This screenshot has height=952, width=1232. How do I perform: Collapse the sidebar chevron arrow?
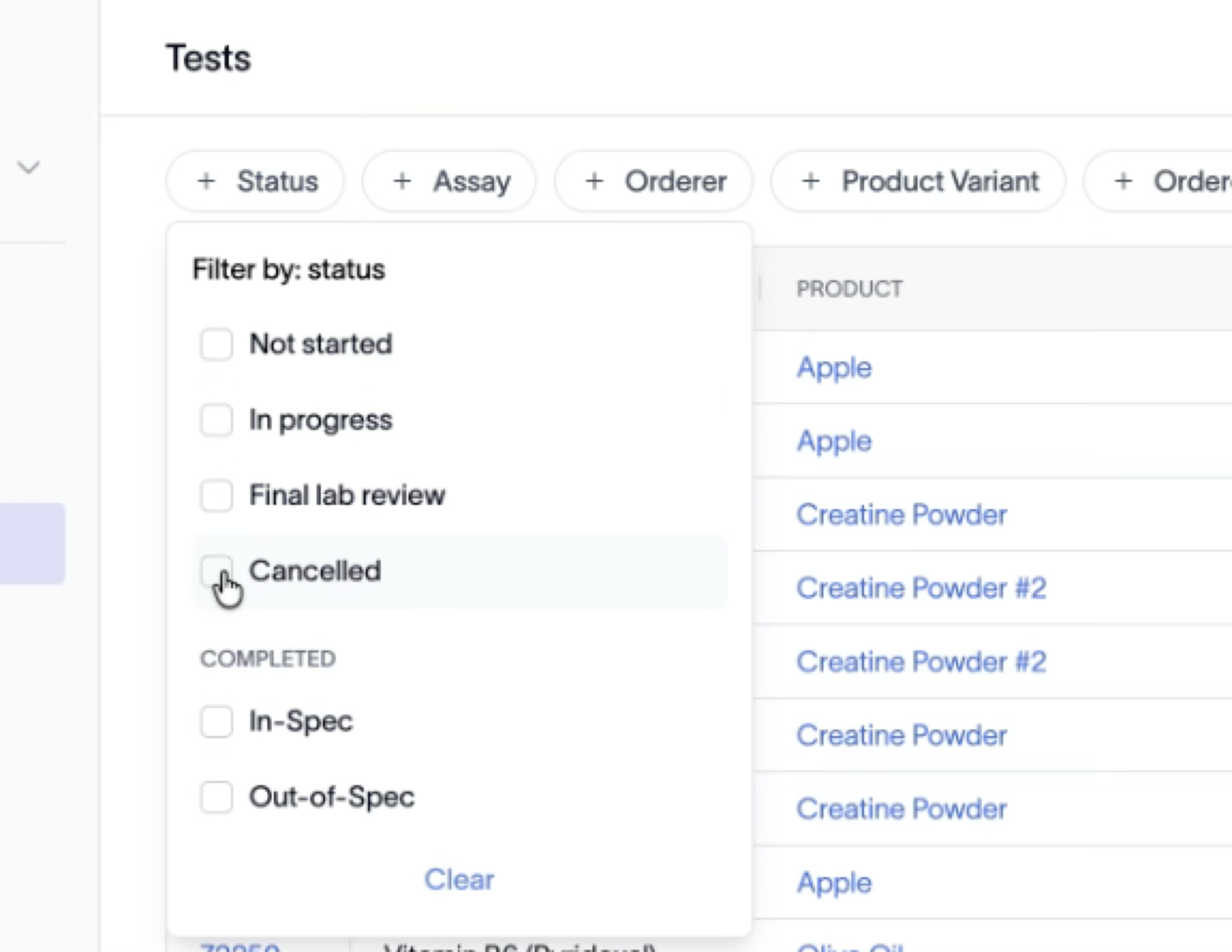tap(29, 168)
